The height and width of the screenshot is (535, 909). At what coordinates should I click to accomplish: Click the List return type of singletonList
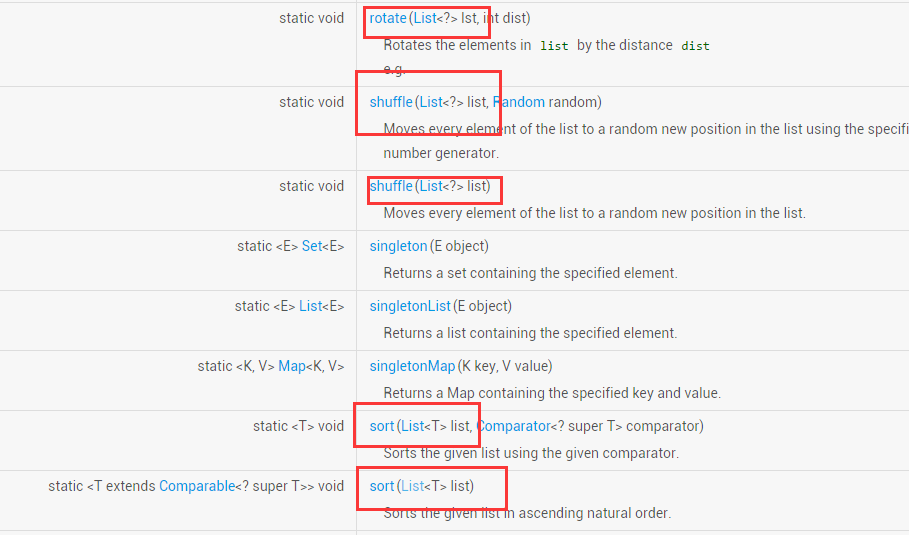click(311, 306)
